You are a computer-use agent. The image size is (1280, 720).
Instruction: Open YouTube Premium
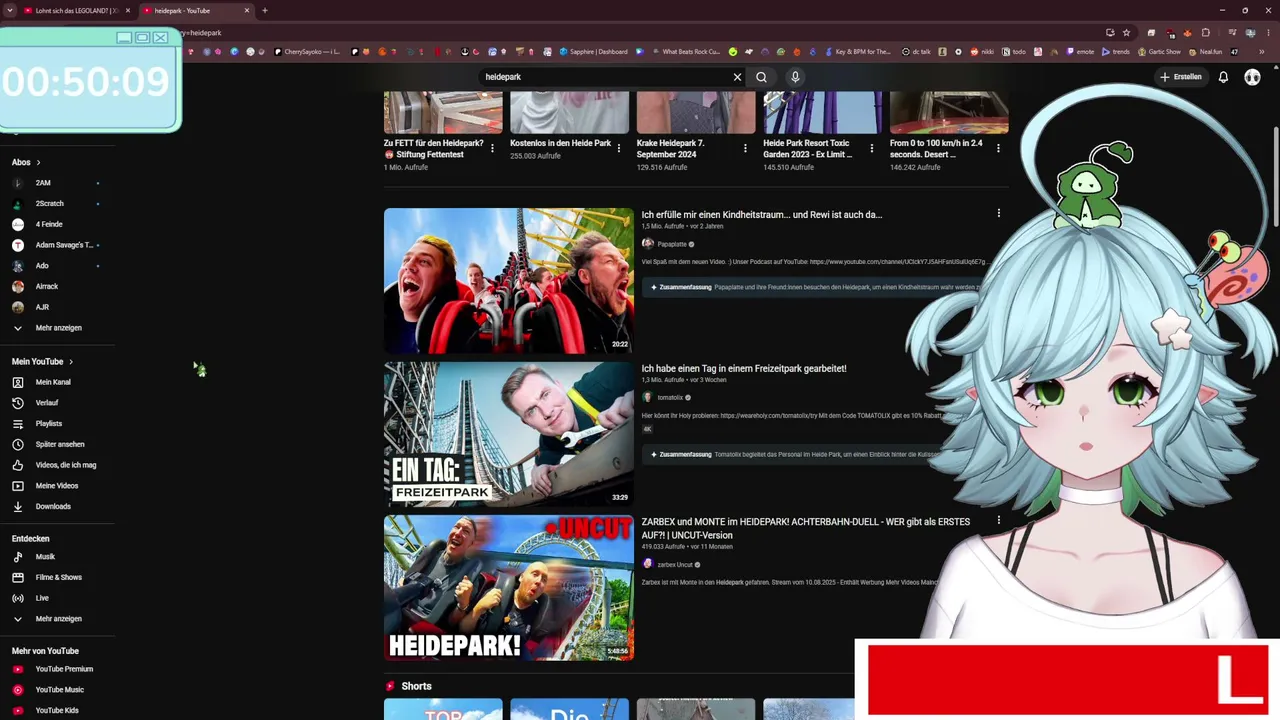pyautogui.click(x=54, y=669)
